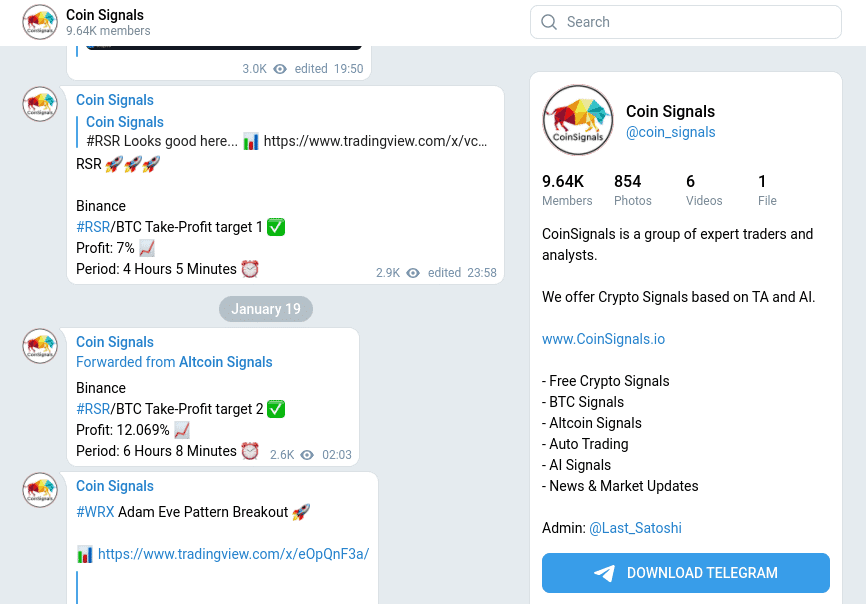Viewport: 866px width, 604px height.
Task: Click the Coin Signals avatar in the top header
Action: [40, 22]
